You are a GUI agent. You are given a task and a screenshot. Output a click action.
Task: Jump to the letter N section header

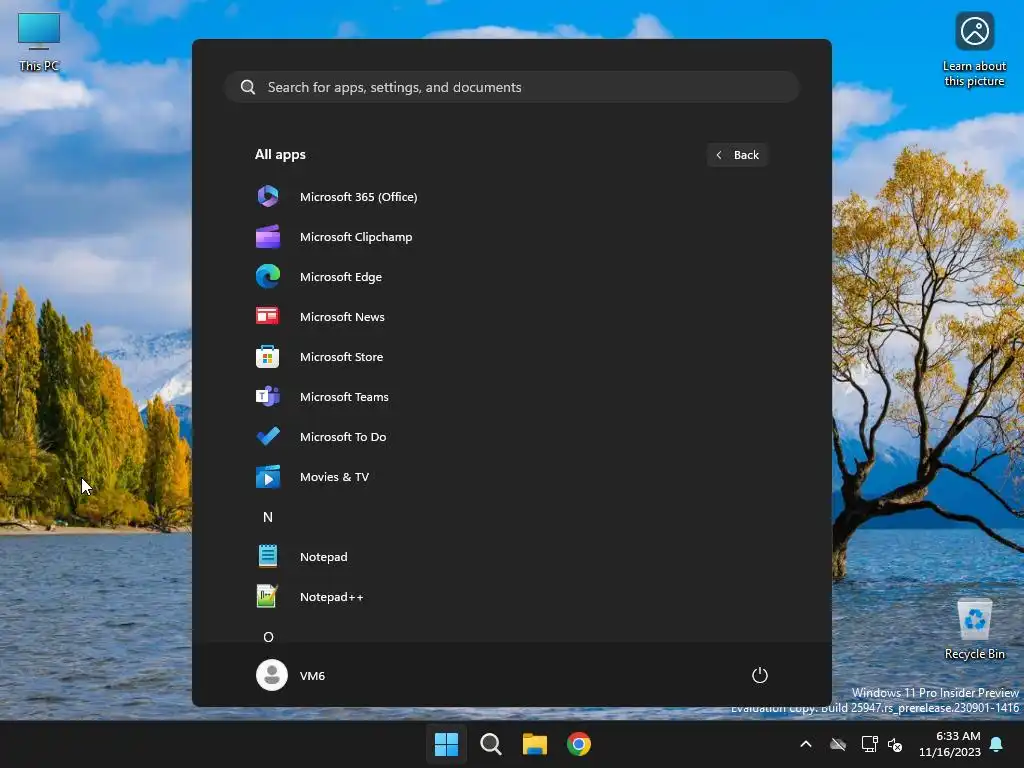pos(268,517)
